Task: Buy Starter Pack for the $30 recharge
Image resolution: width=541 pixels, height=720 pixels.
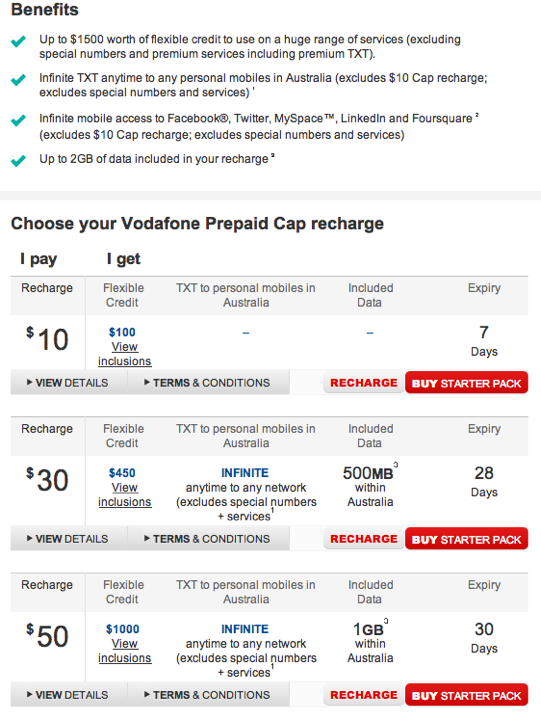Action: 467,539
